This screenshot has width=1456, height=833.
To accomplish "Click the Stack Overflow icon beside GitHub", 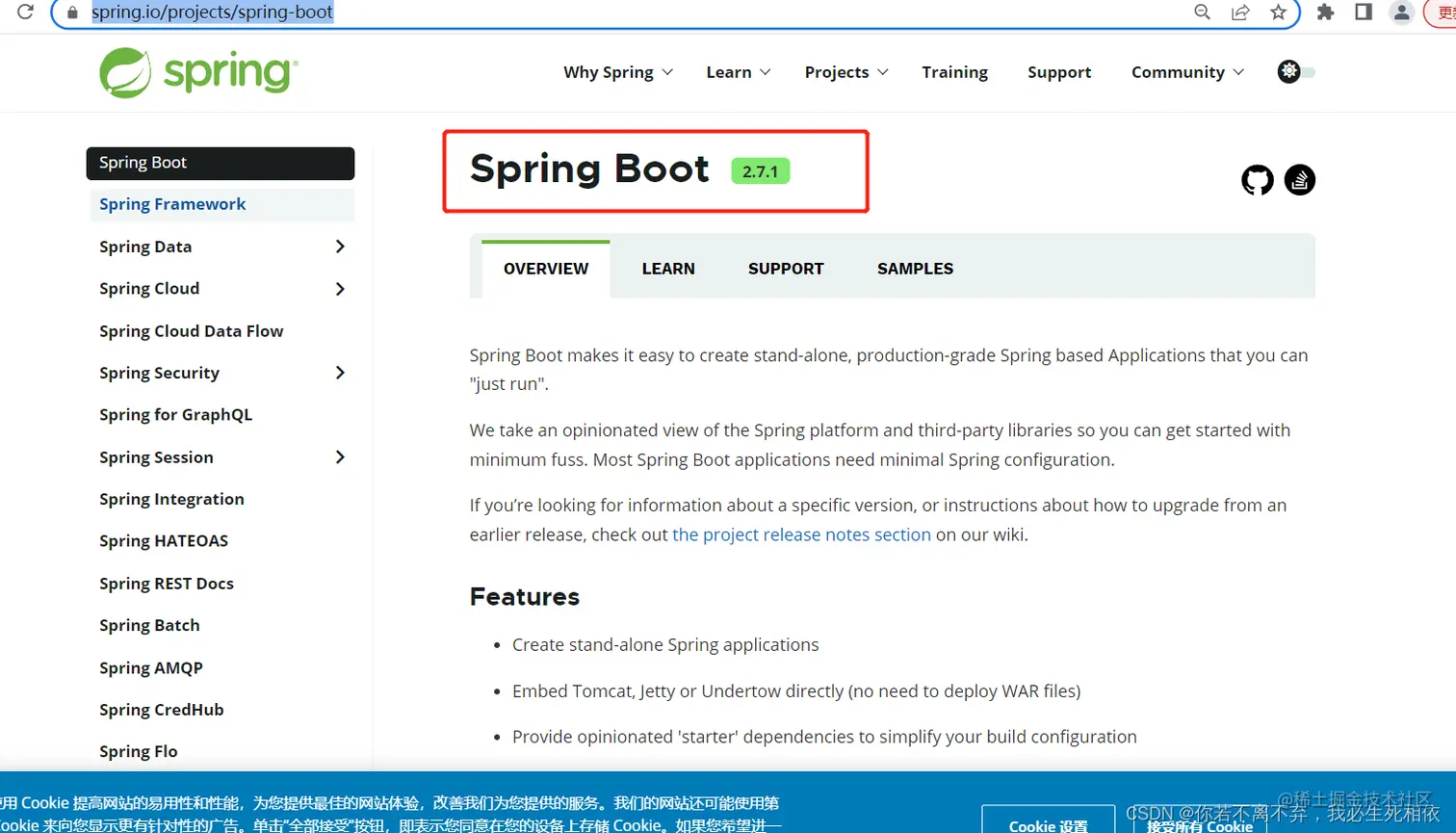I will point(1300,180).
